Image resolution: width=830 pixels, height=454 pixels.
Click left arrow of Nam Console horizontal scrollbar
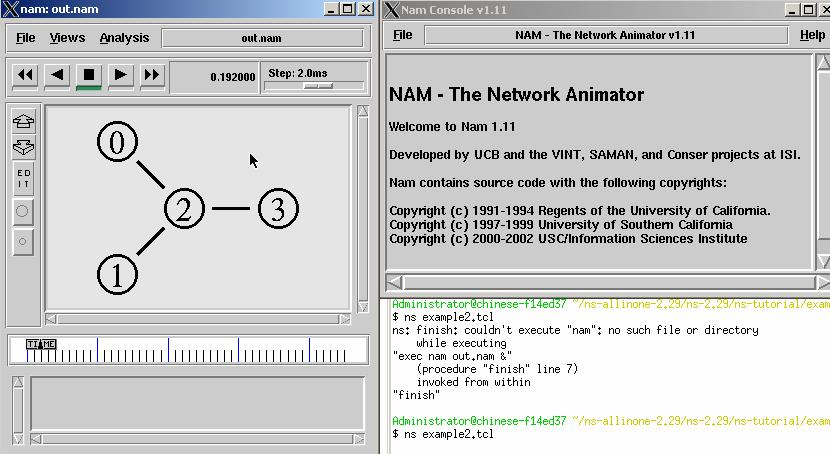pyautogui.click(x=394, y=283)
